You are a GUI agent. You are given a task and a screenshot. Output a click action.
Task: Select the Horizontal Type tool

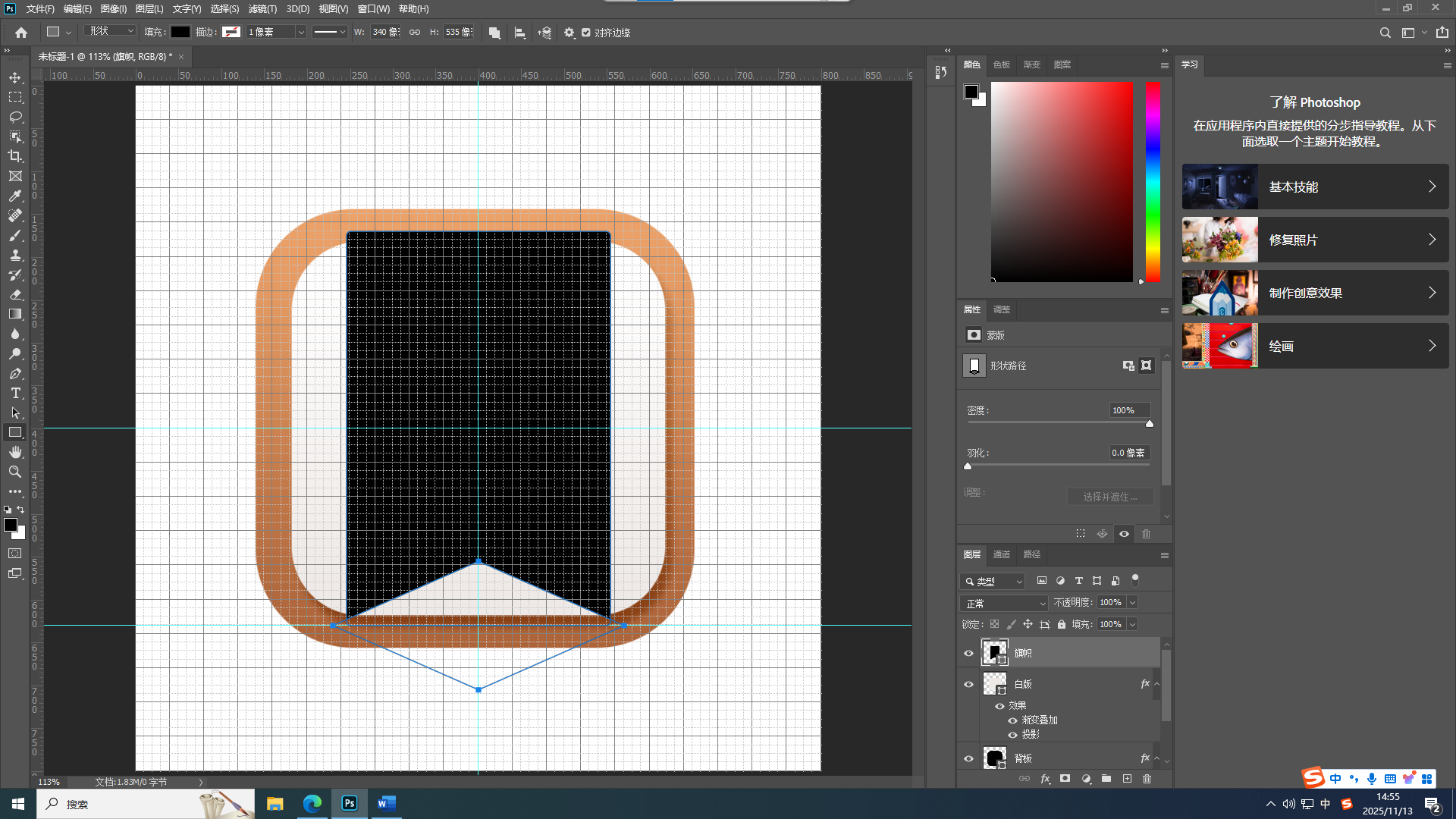point(15,393)
